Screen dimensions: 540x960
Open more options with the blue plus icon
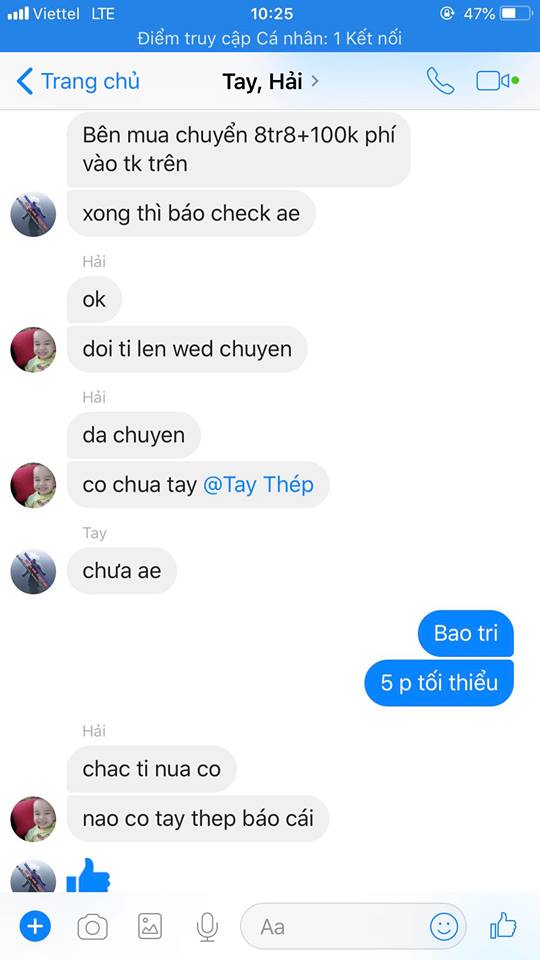tap(35, 926)
